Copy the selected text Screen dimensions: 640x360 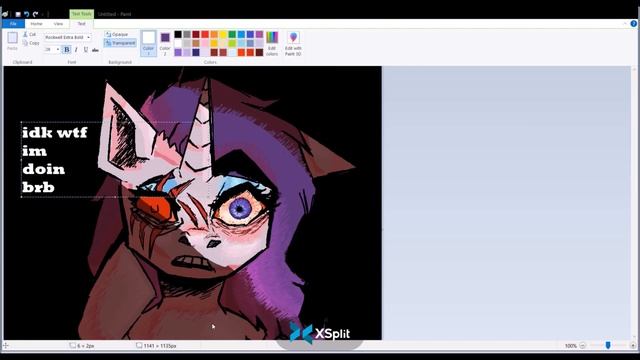(31, 43)
